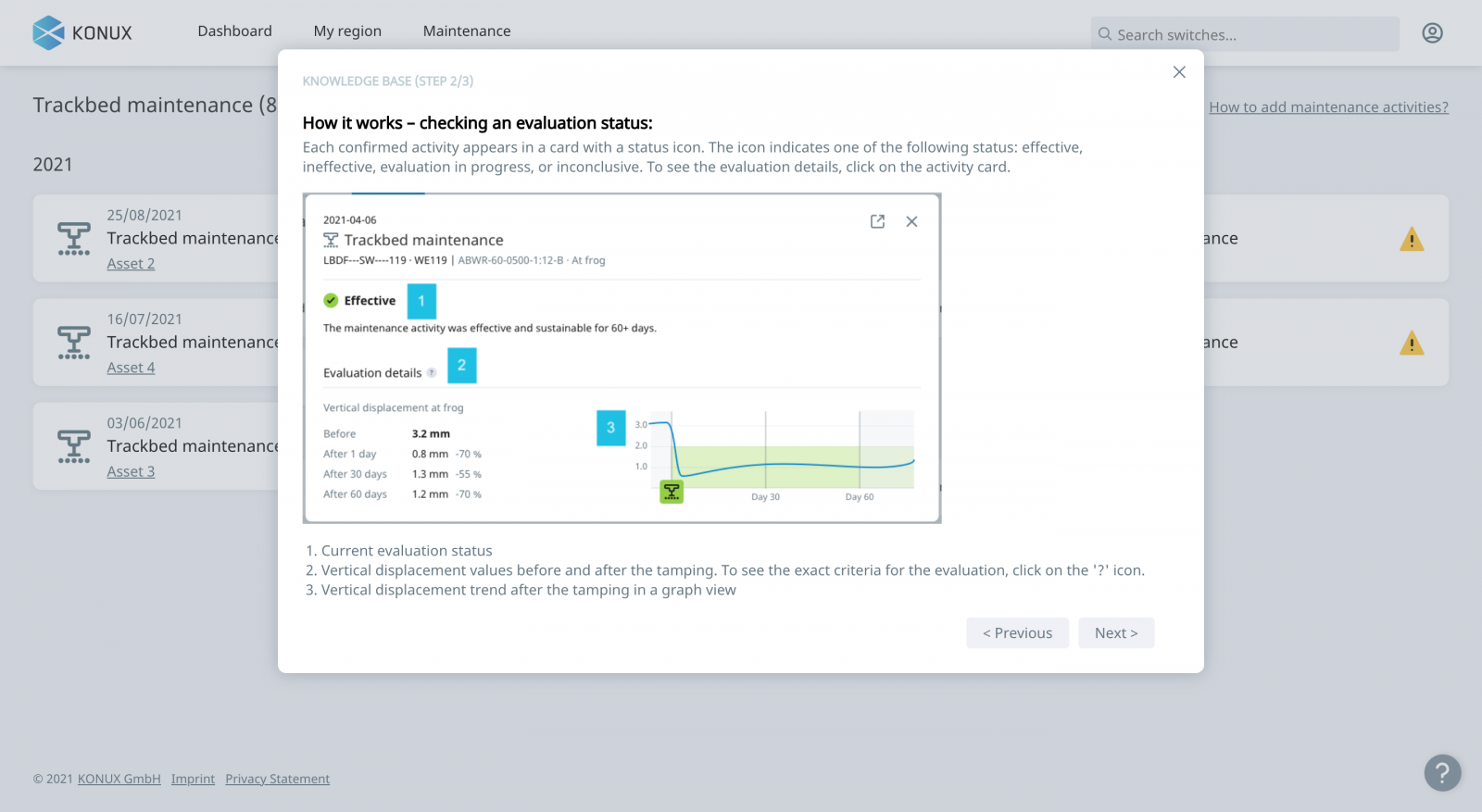The height and width of the screenshot is (812, 1482).
Task: Close the knowledge base dialog
Action: 1179,72
